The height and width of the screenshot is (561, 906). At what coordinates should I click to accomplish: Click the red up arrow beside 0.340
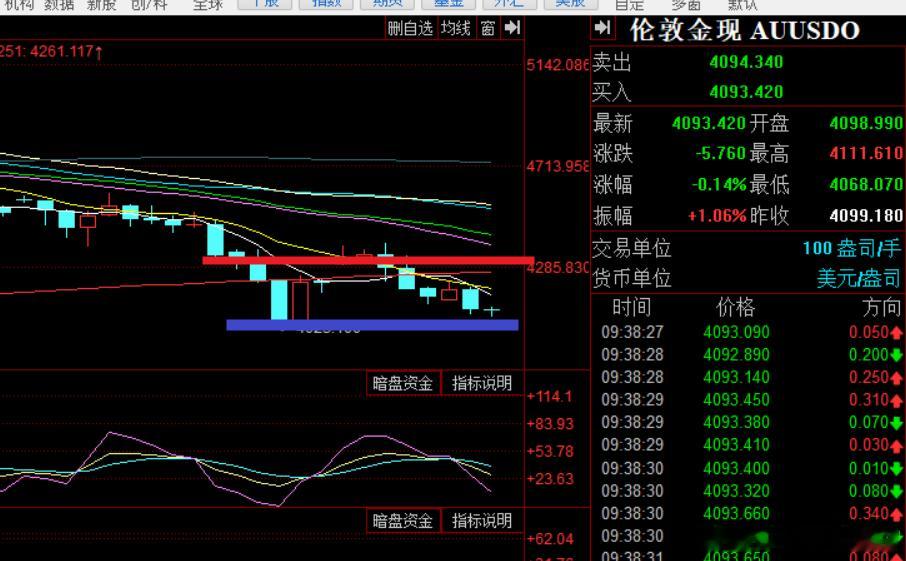[897, 514]
